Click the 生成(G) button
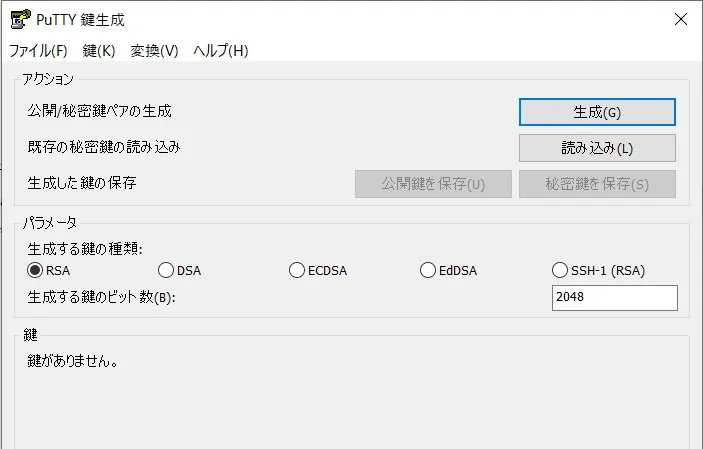This screenshot has width=703, height=449. (x=597, y=112)
